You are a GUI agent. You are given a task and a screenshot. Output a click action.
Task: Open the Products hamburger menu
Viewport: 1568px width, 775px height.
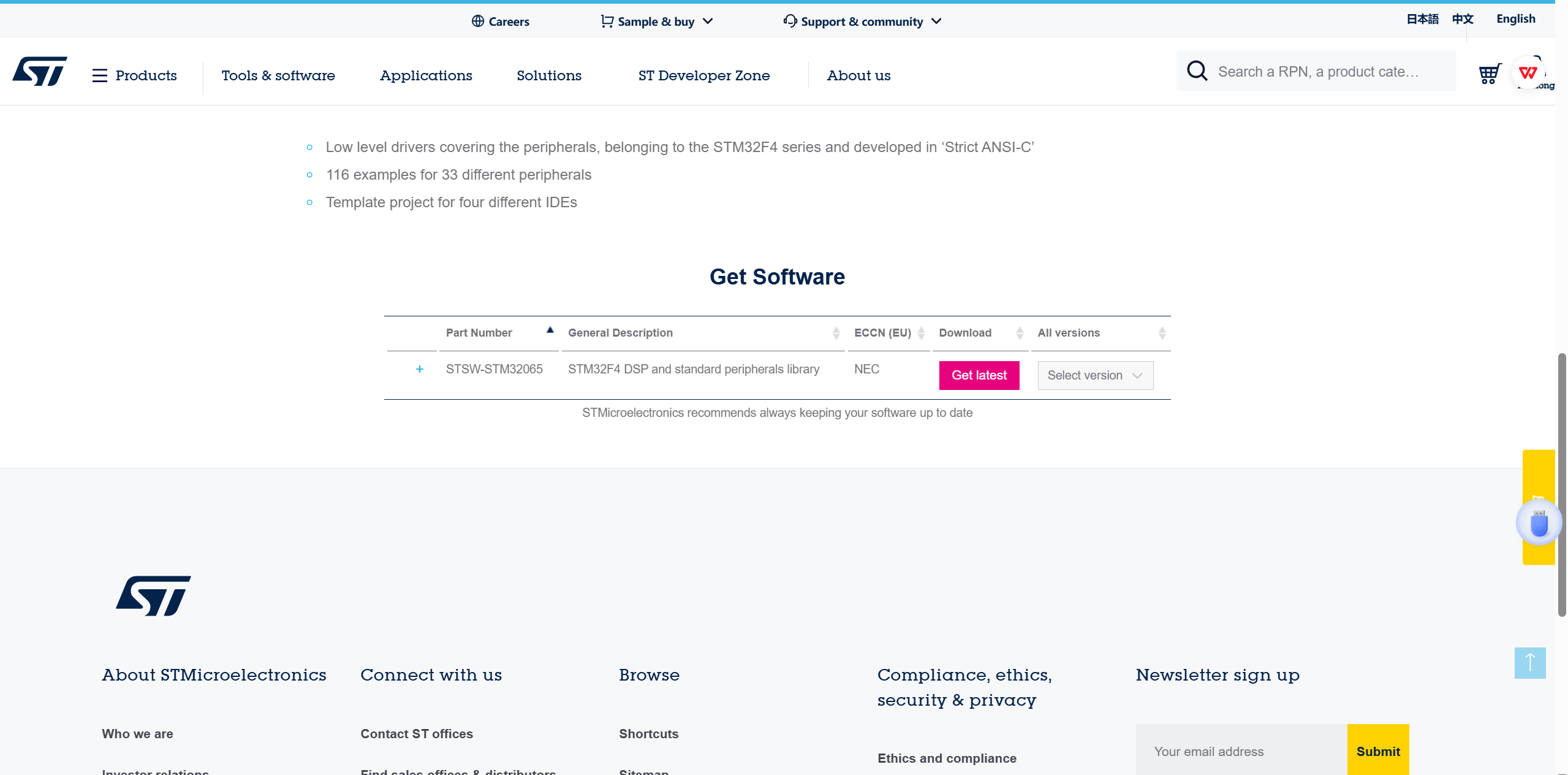134,75
